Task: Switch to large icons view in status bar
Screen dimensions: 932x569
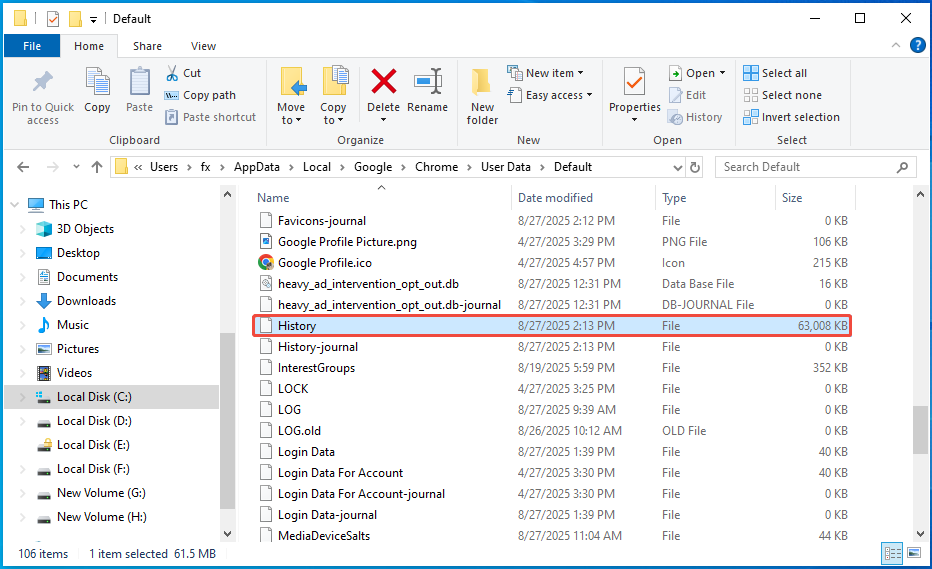Action: coord(914,554)
